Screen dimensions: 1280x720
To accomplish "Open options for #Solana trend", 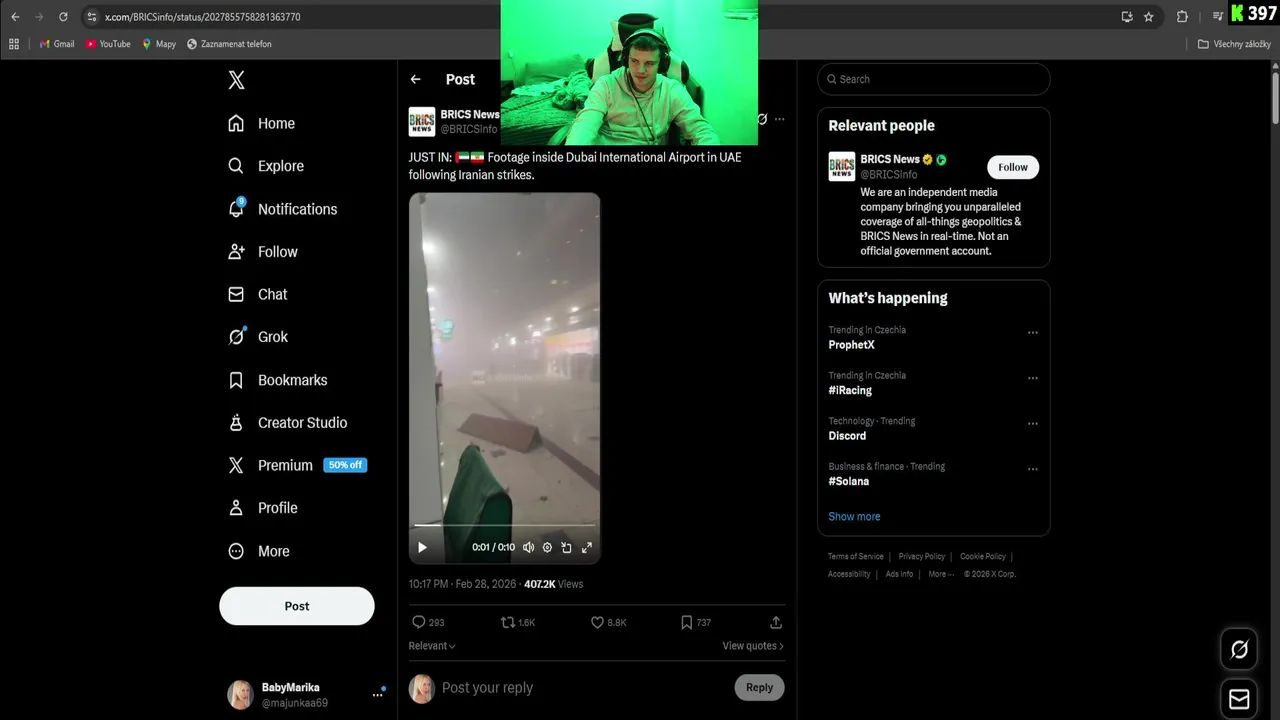I will point(1033,469).
